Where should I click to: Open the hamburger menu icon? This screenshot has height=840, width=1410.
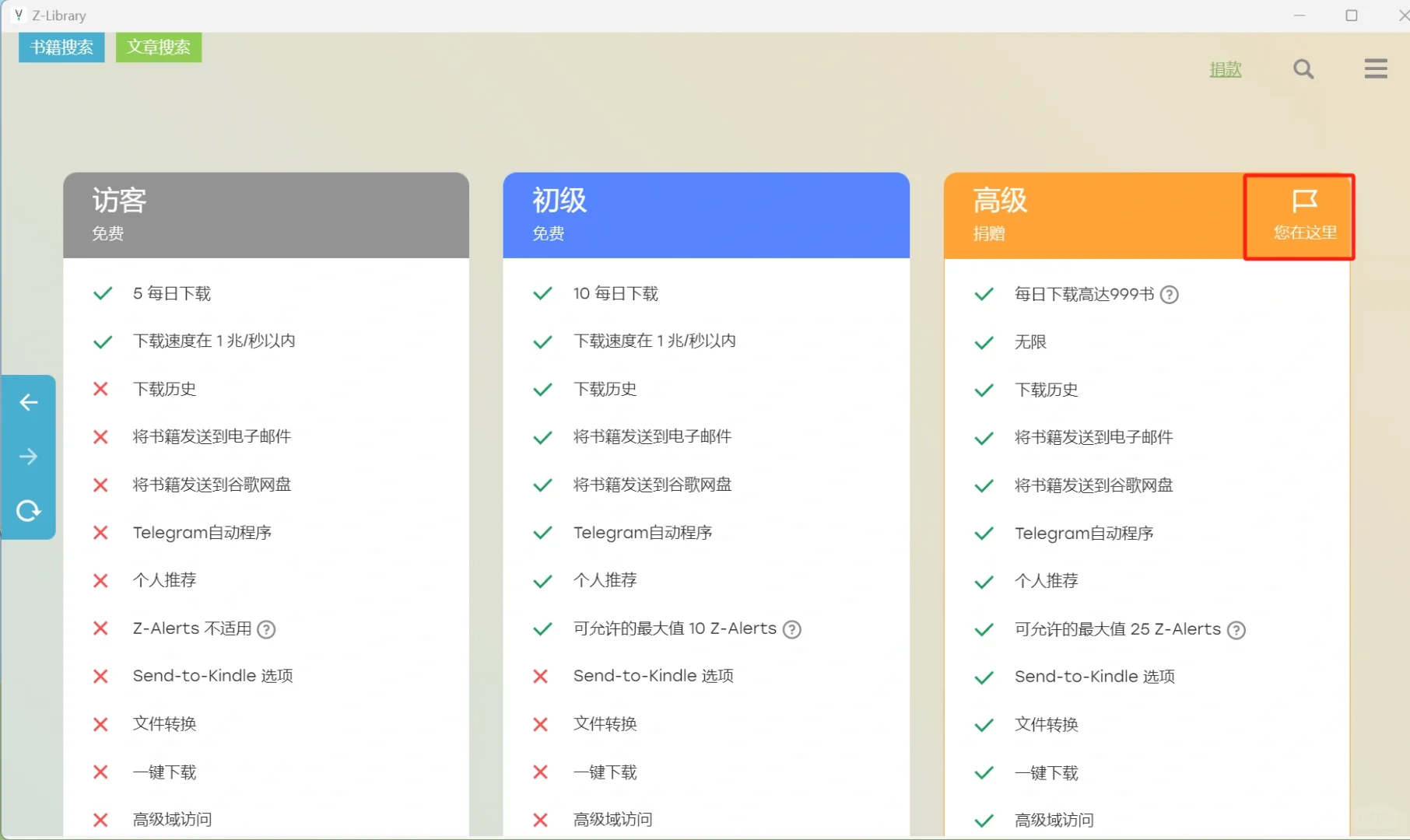point(1376,68)
